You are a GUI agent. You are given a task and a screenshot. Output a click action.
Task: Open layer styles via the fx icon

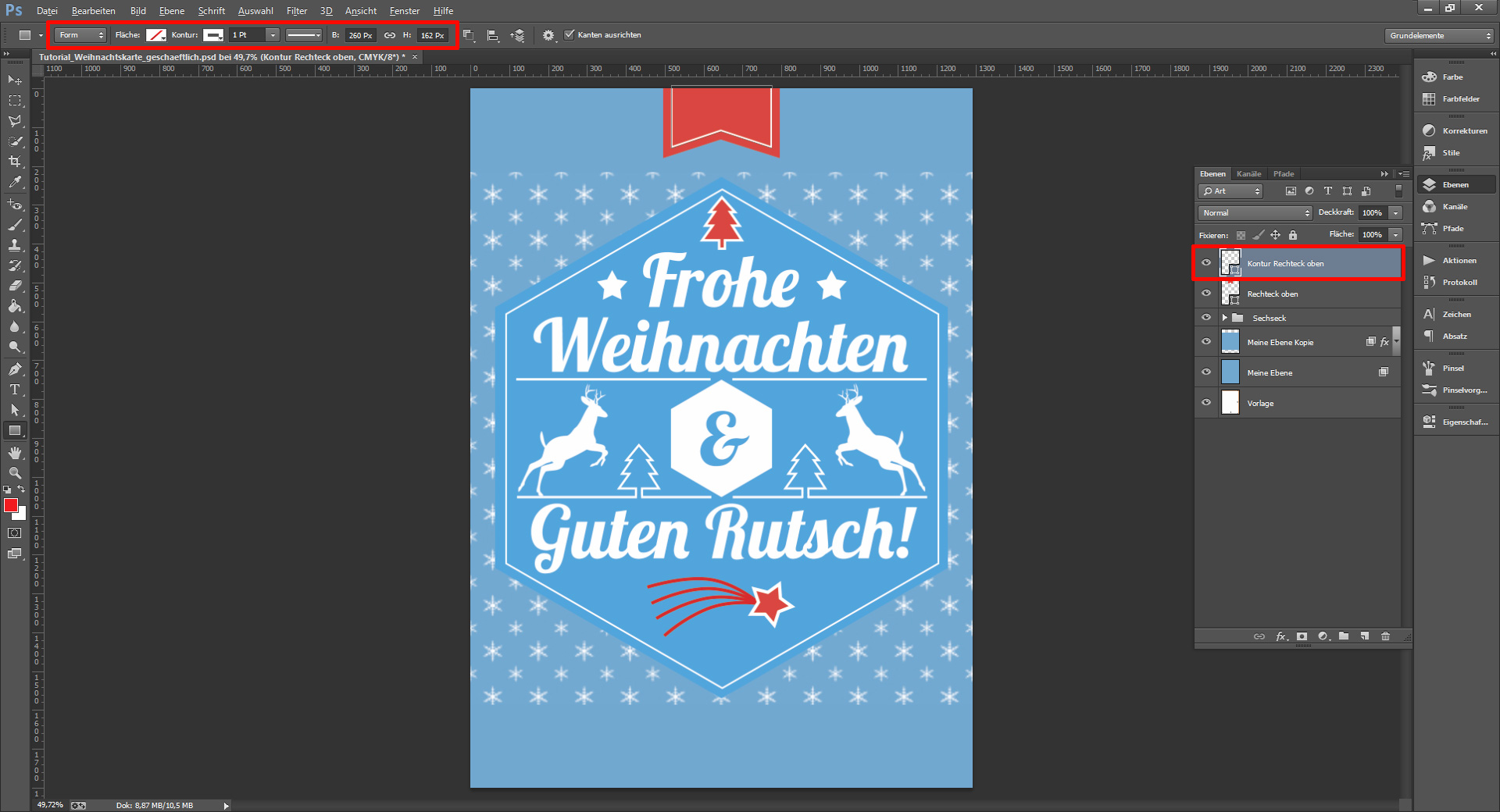coord(1280,636)
